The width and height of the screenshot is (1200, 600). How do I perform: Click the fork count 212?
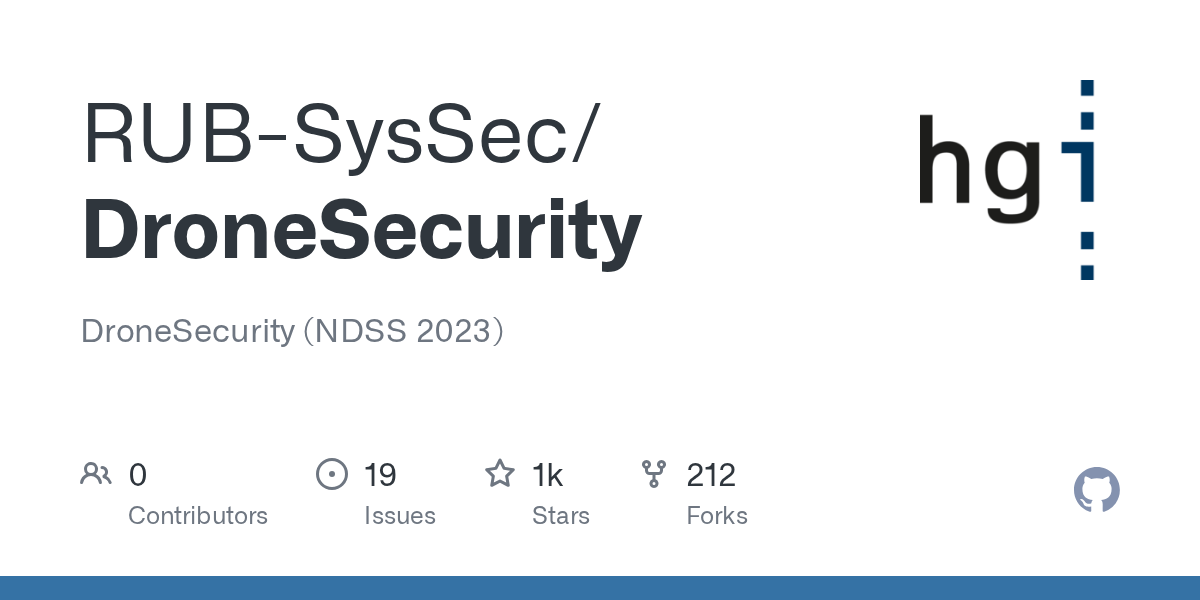coord(711,475)
